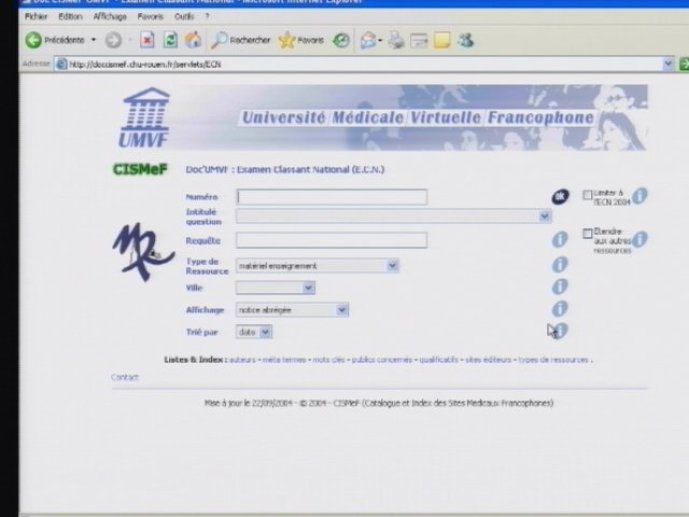This screenshot has height=517, width=689.
Task: Click the Contact link
Action: 125,377
